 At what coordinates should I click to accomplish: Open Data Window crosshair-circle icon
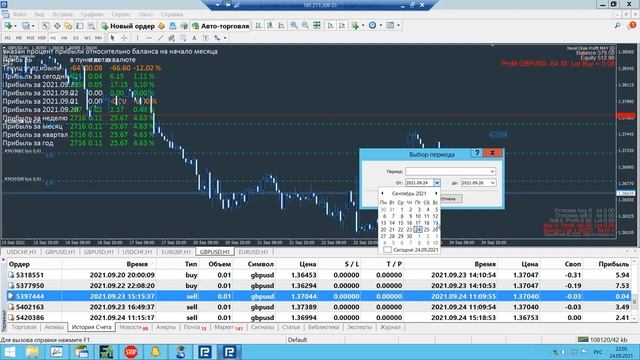coord(57,26)
